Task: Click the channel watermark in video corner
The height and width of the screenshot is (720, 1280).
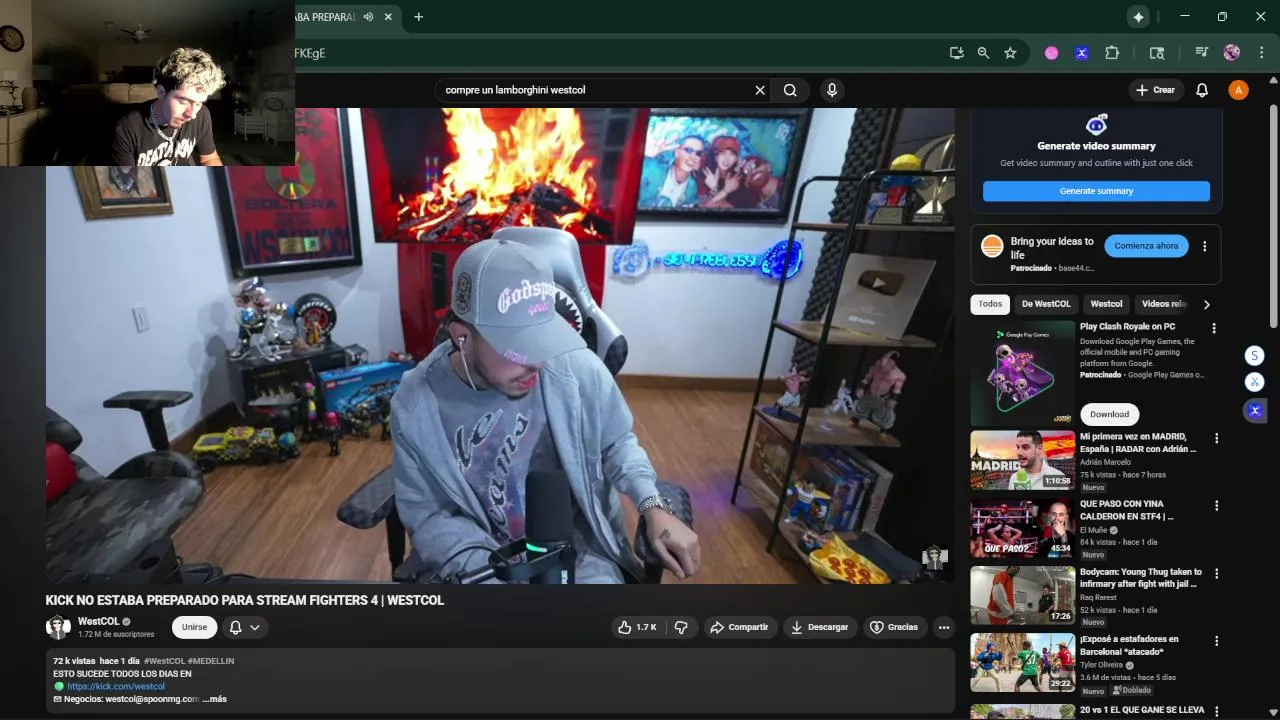Action: pos(934,557)
